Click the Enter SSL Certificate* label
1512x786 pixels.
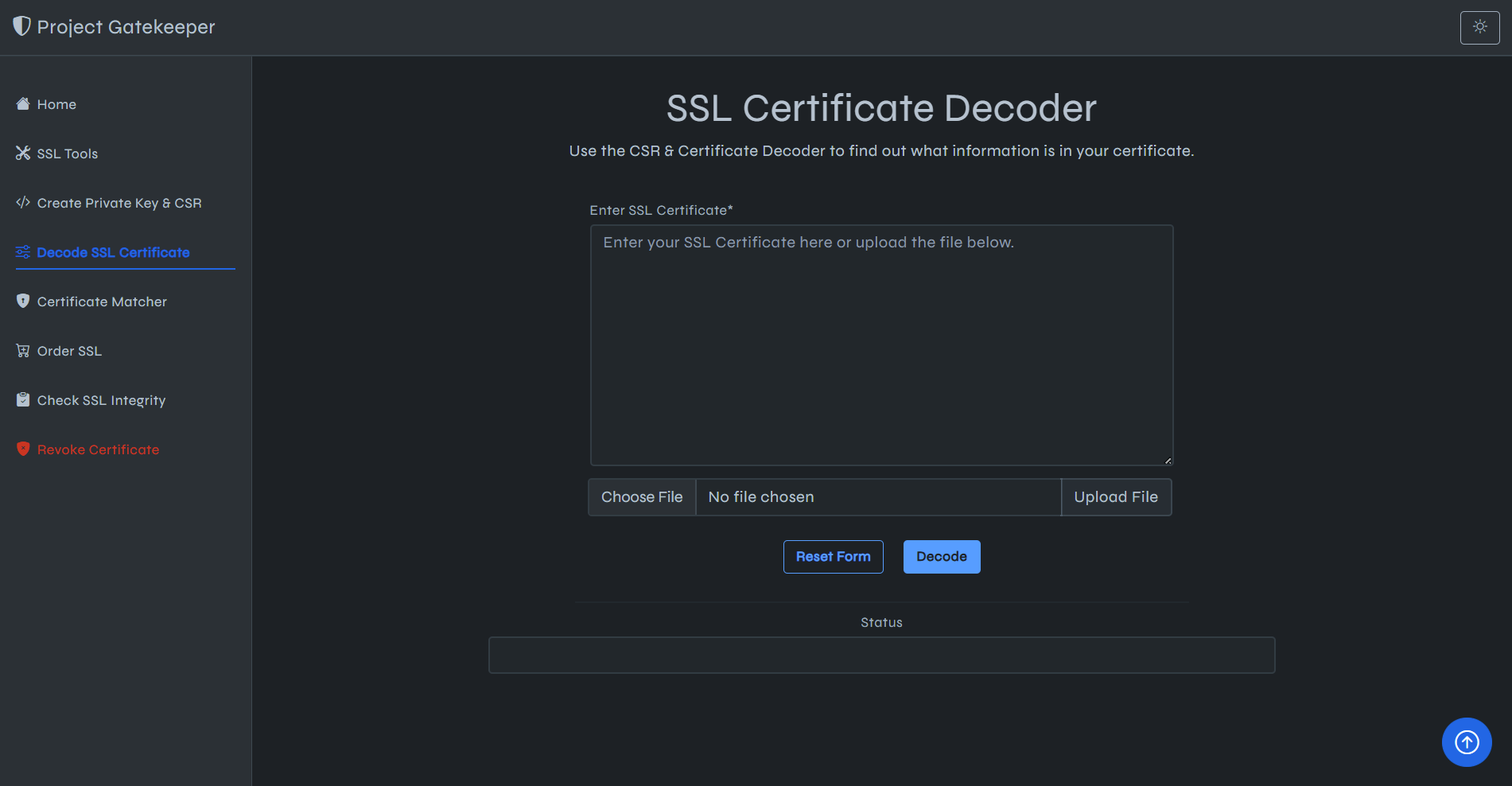pyautogui.click(x=661, y=210)
